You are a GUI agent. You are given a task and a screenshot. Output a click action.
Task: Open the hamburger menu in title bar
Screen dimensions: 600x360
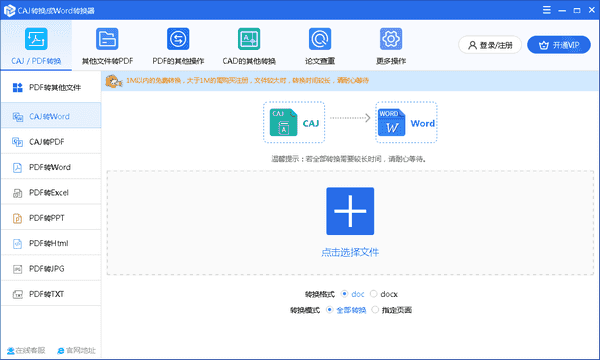(x=547, y=10)
